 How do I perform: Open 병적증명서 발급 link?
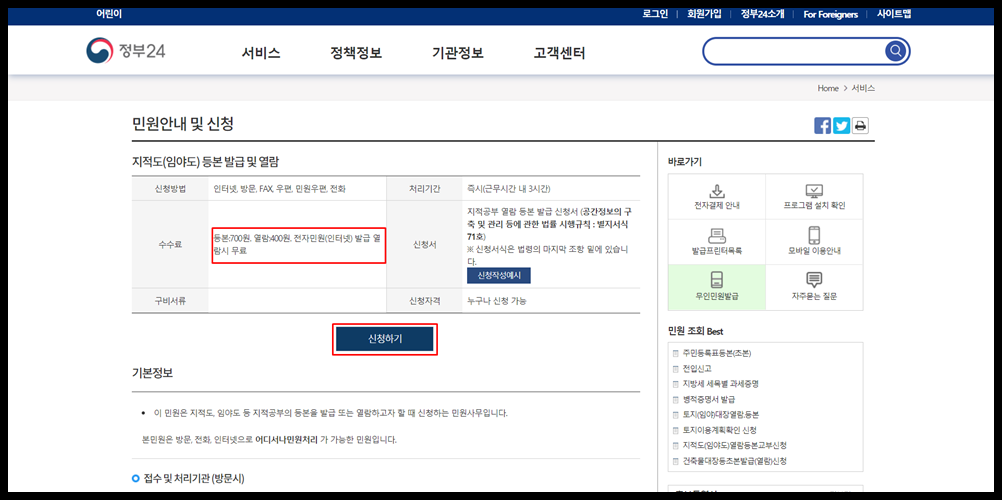[x=708, y=399]
